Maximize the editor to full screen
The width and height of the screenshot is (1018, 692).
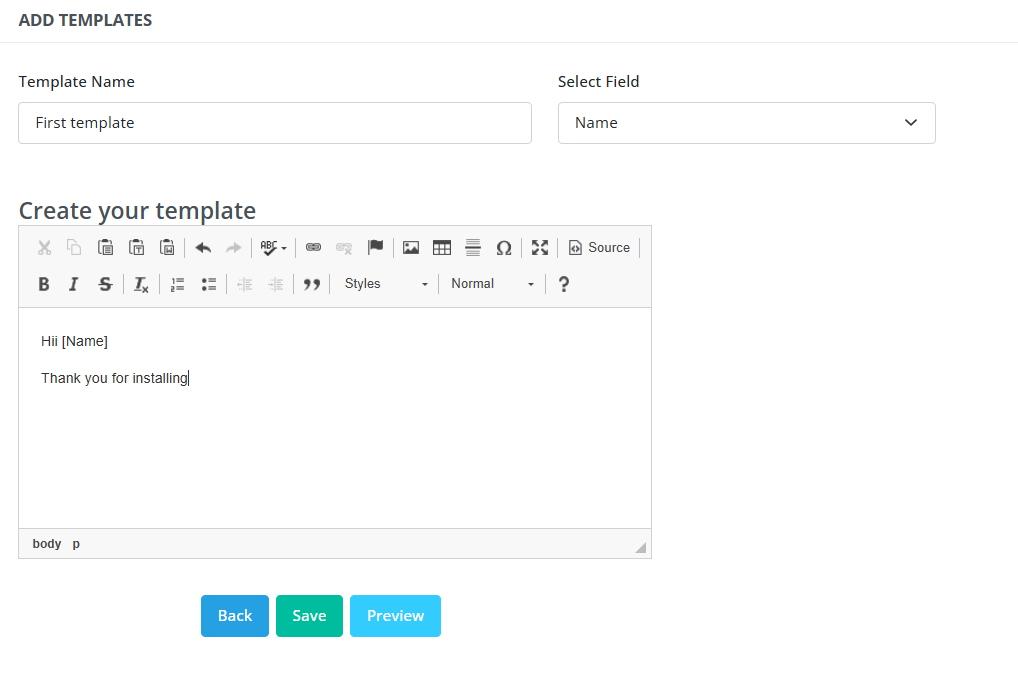click(540, 247)
